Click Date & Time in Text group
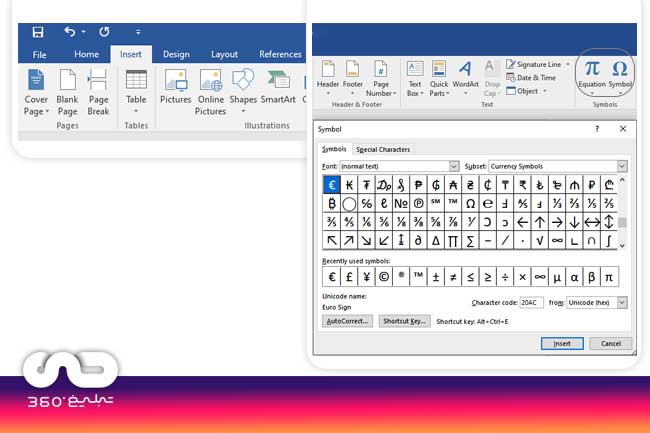650x433 pixels. point(531,77)
